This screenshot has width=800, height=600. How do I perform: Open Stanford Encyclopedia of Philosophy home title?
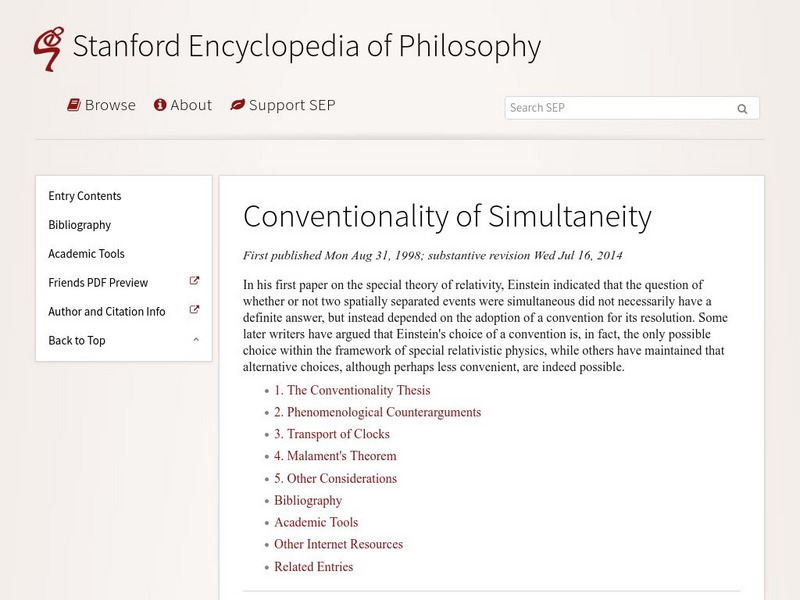coord(307,46)
